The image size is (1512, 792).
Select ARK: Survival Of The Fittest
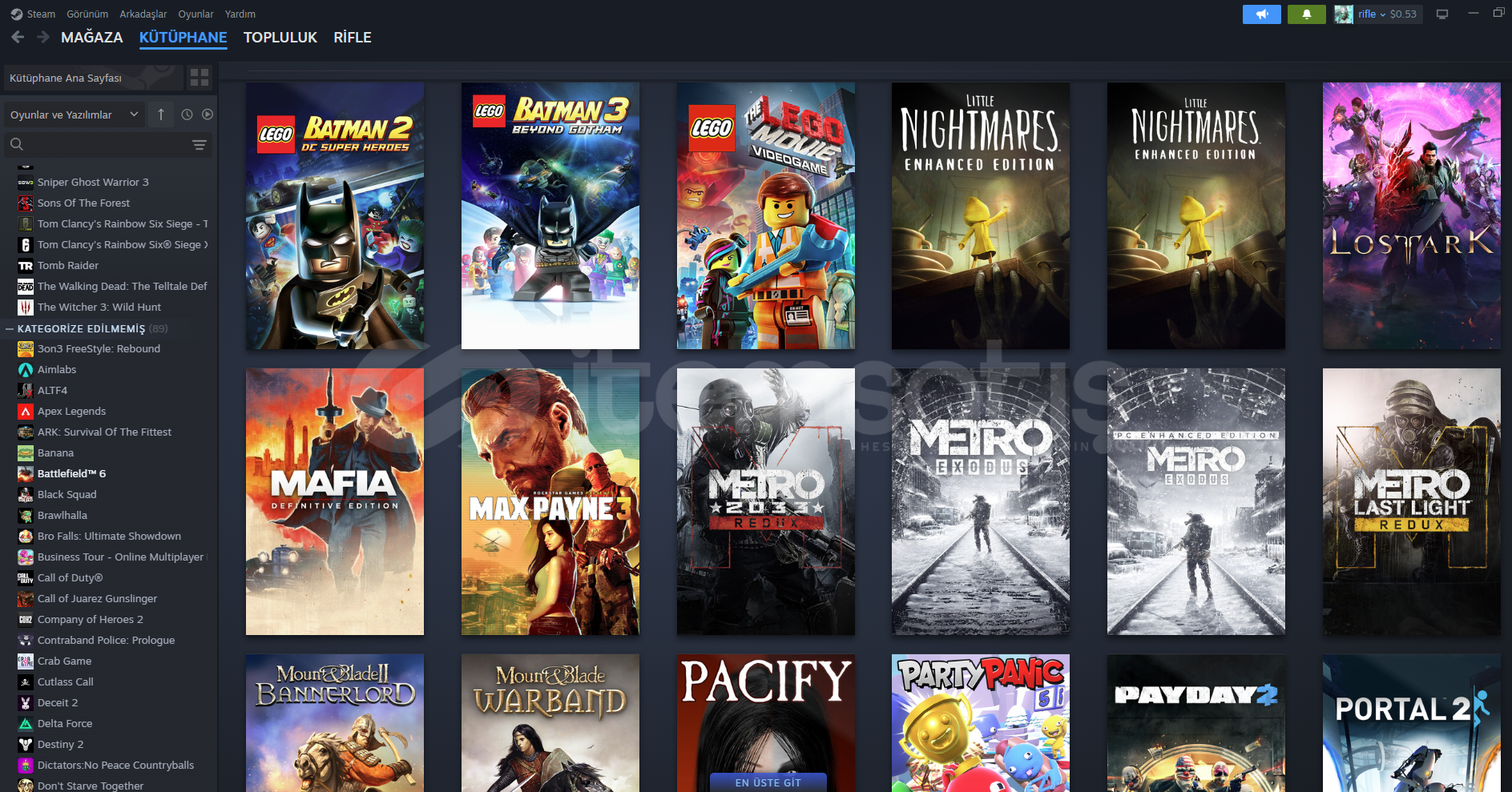104,432
